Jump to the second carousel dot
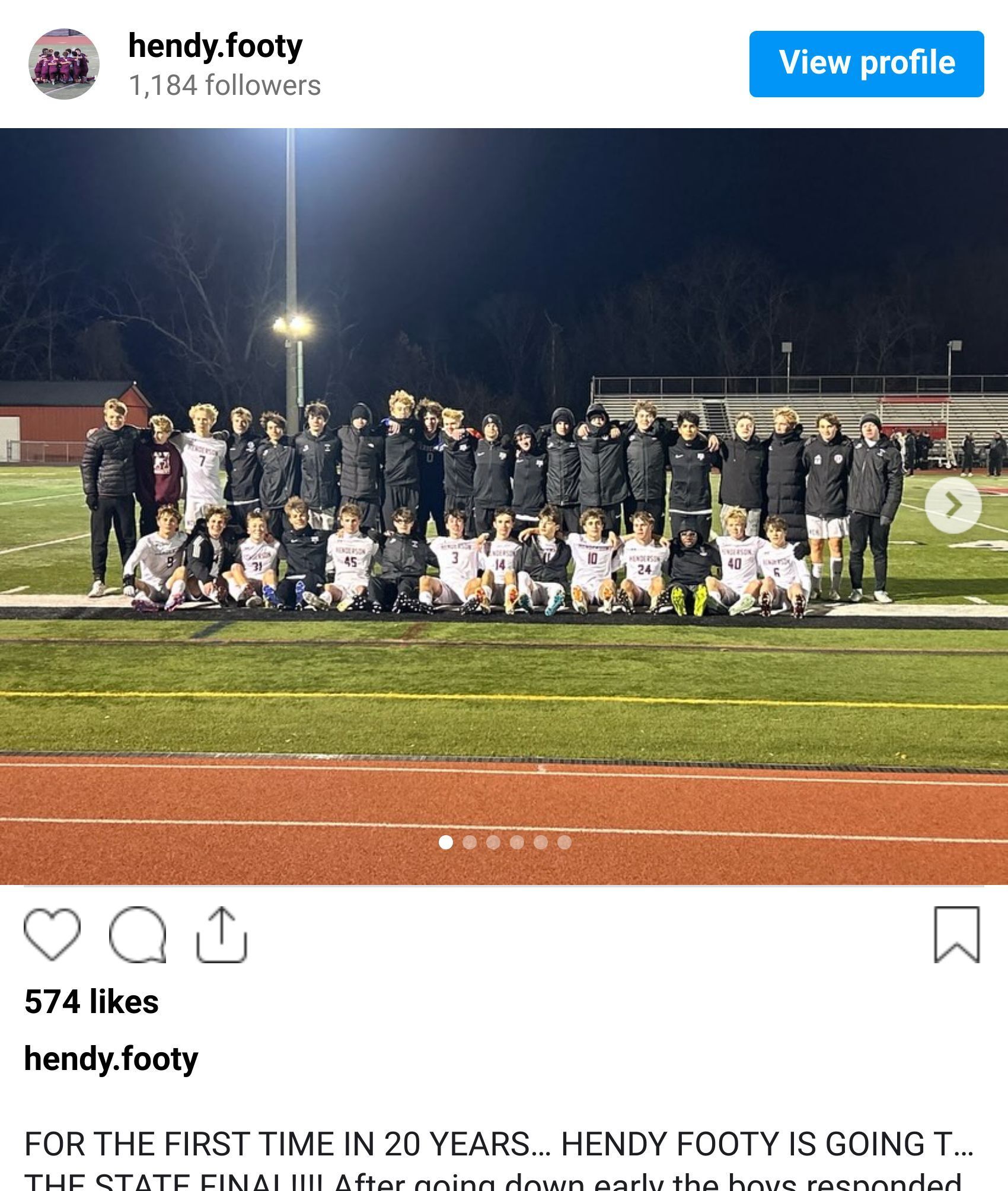1008x1191 pixels. [x=470, y=842]
